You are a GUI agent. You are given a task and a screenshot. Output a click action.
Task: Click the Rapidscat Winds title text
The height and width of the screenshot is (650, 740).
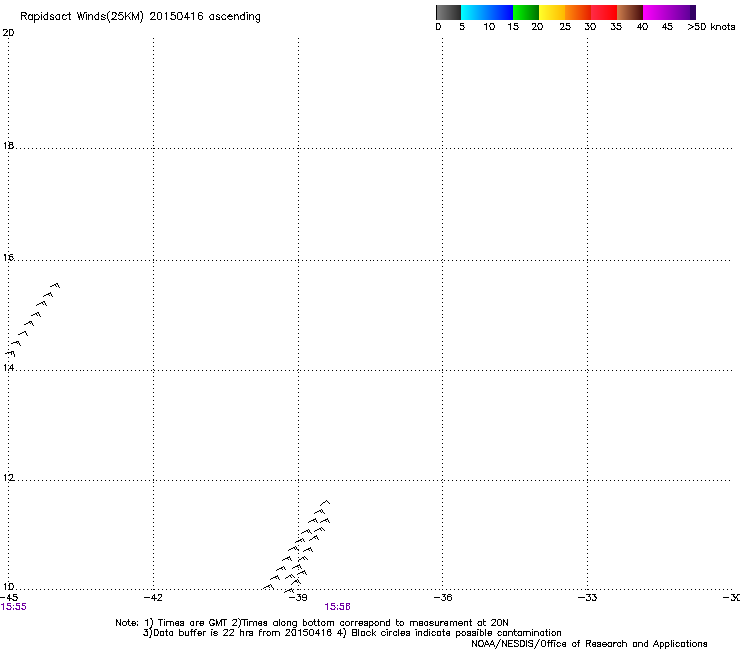click(x=140, y=16)
